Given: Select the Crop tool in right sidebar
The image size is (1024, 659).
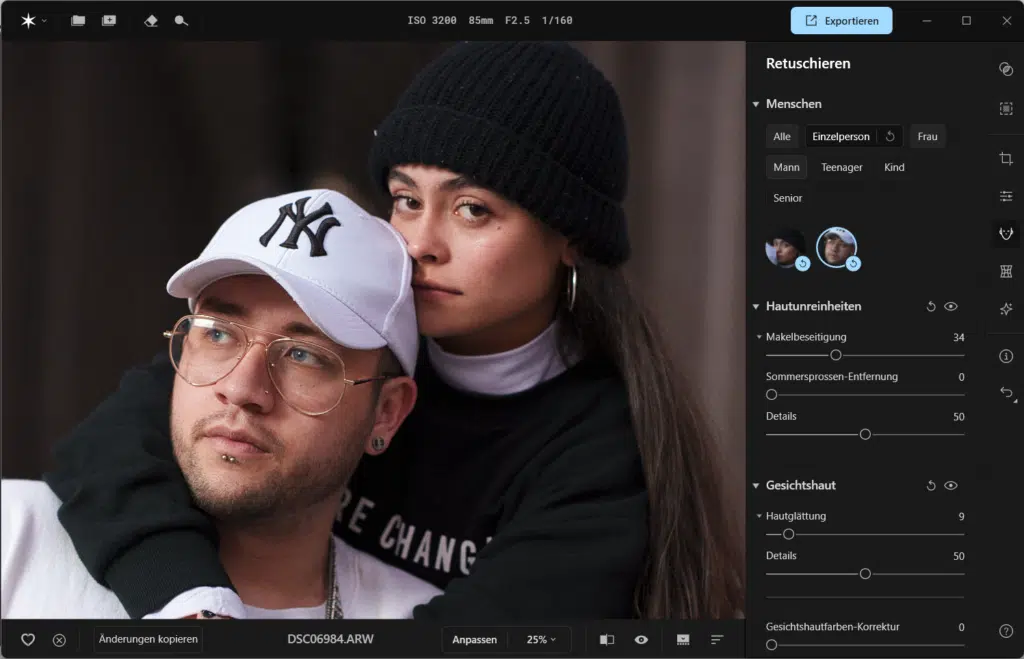Looking at the screenshot, I should [x=1006, y=159].
